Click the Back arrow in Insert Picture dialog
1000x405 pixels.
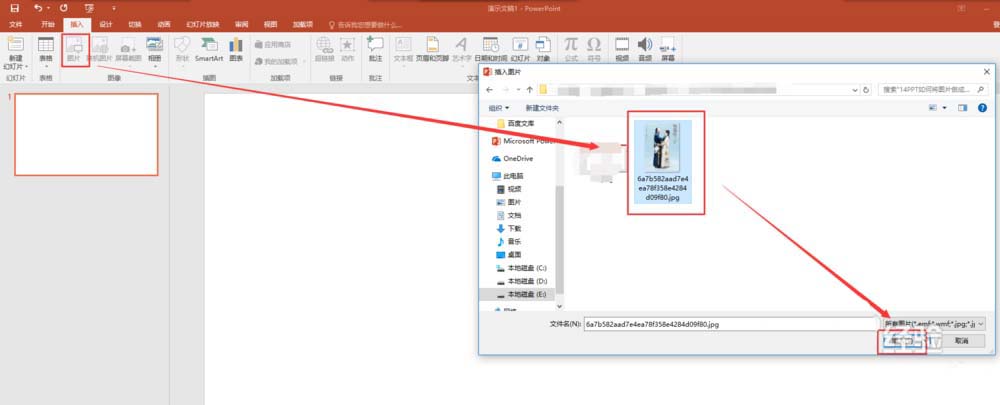[489, 90]
